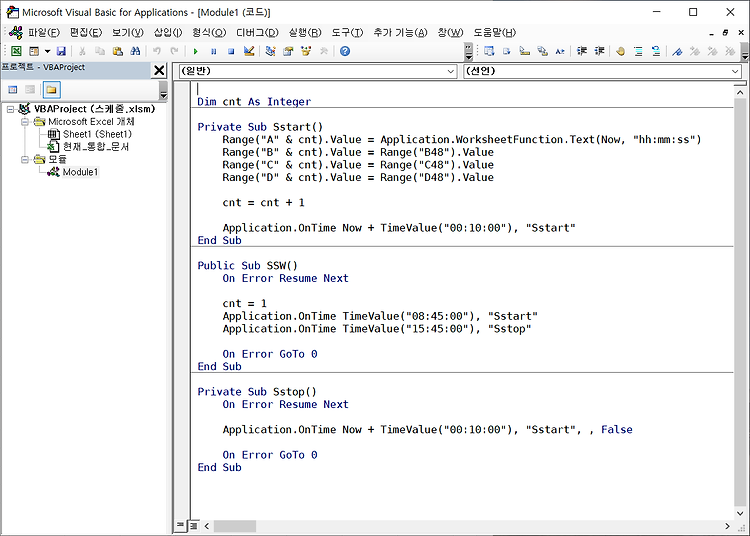Click the Outdent icon

tap(599, 51)
